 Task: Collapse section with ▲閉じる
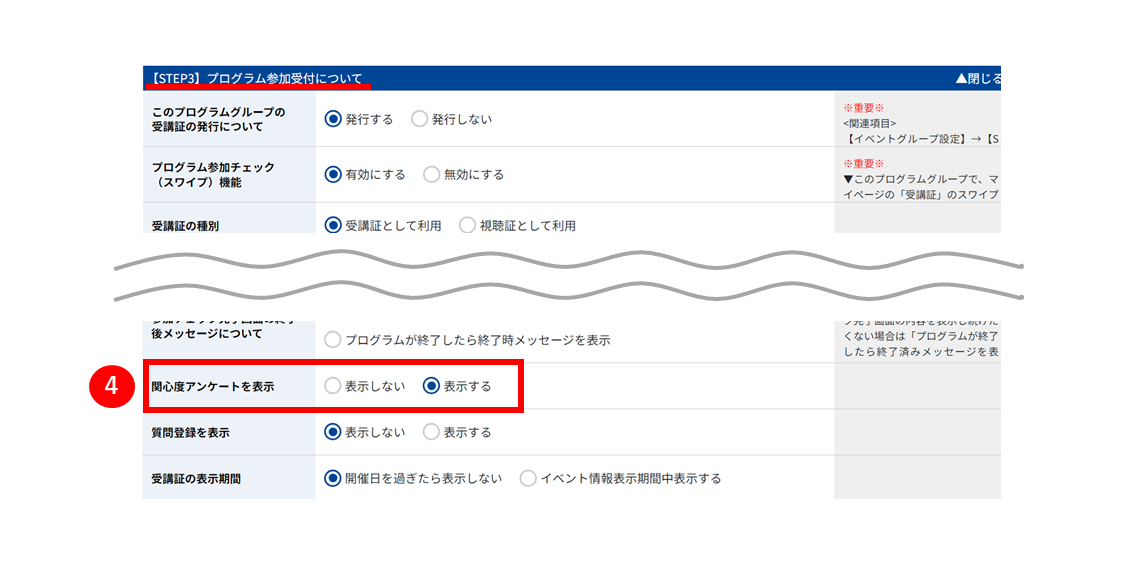tap(978, 78)
